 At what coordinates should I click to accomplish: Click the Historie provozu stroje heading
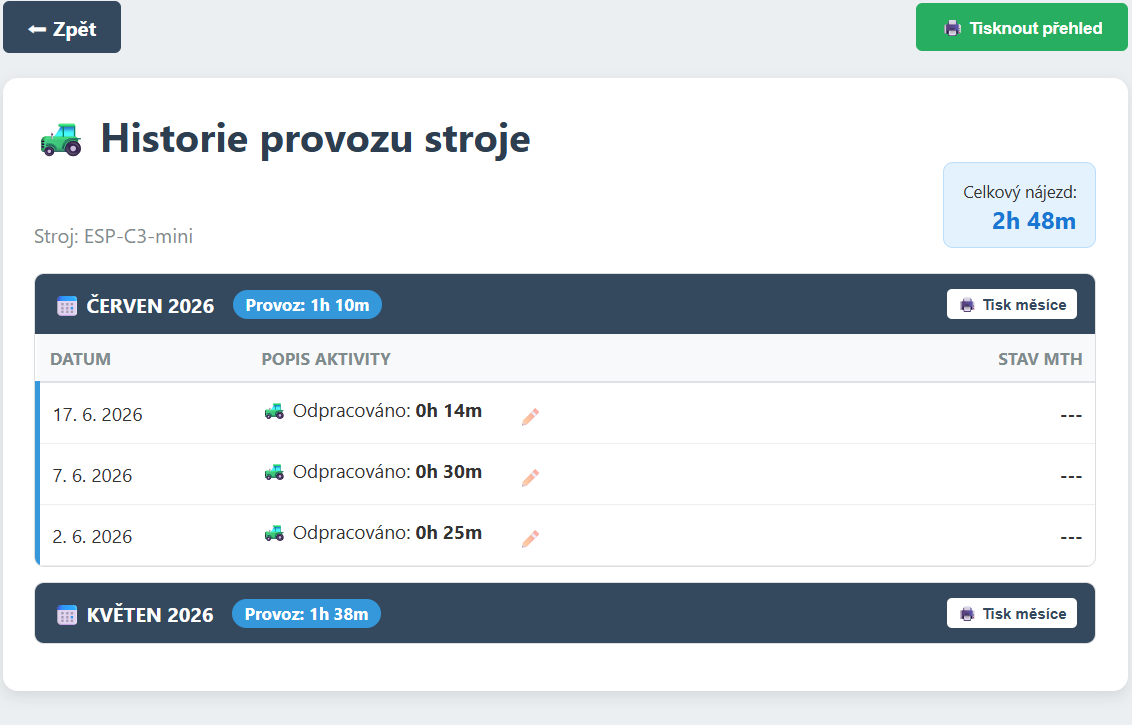[315, 139]
